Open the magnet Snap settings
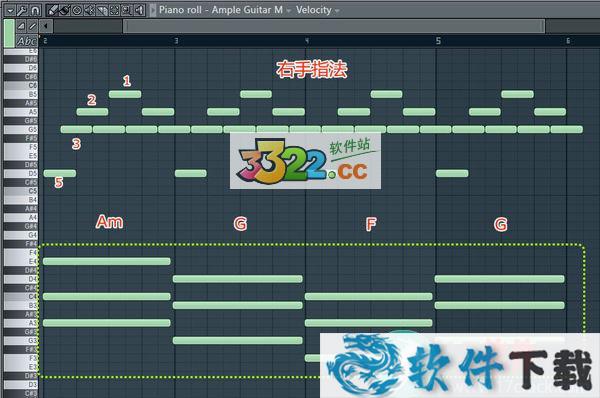The height and width of the screenshot is (398, 600). [35, 10]
